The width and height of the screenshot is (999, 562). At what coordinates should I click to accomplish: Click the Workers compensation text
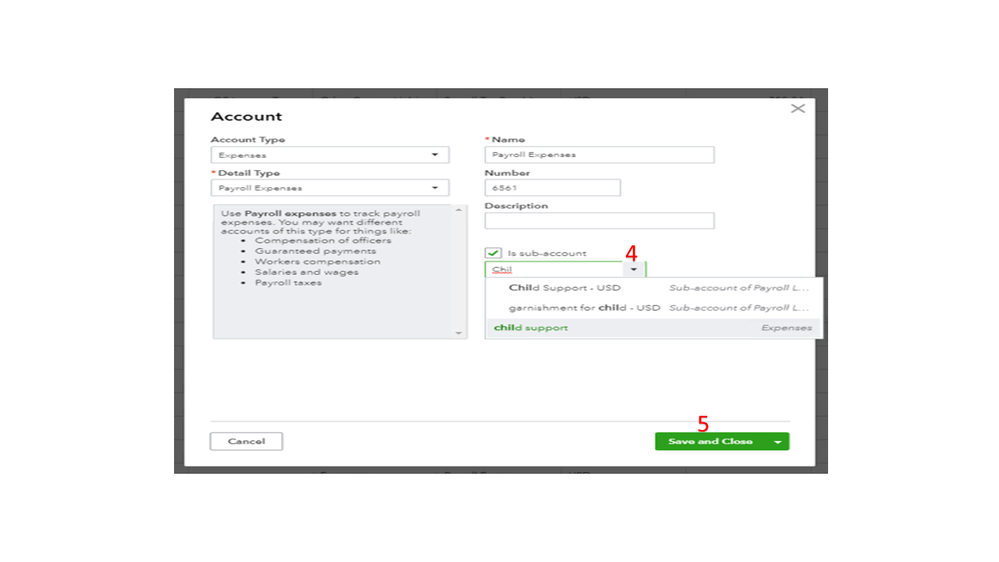[317, 262]
